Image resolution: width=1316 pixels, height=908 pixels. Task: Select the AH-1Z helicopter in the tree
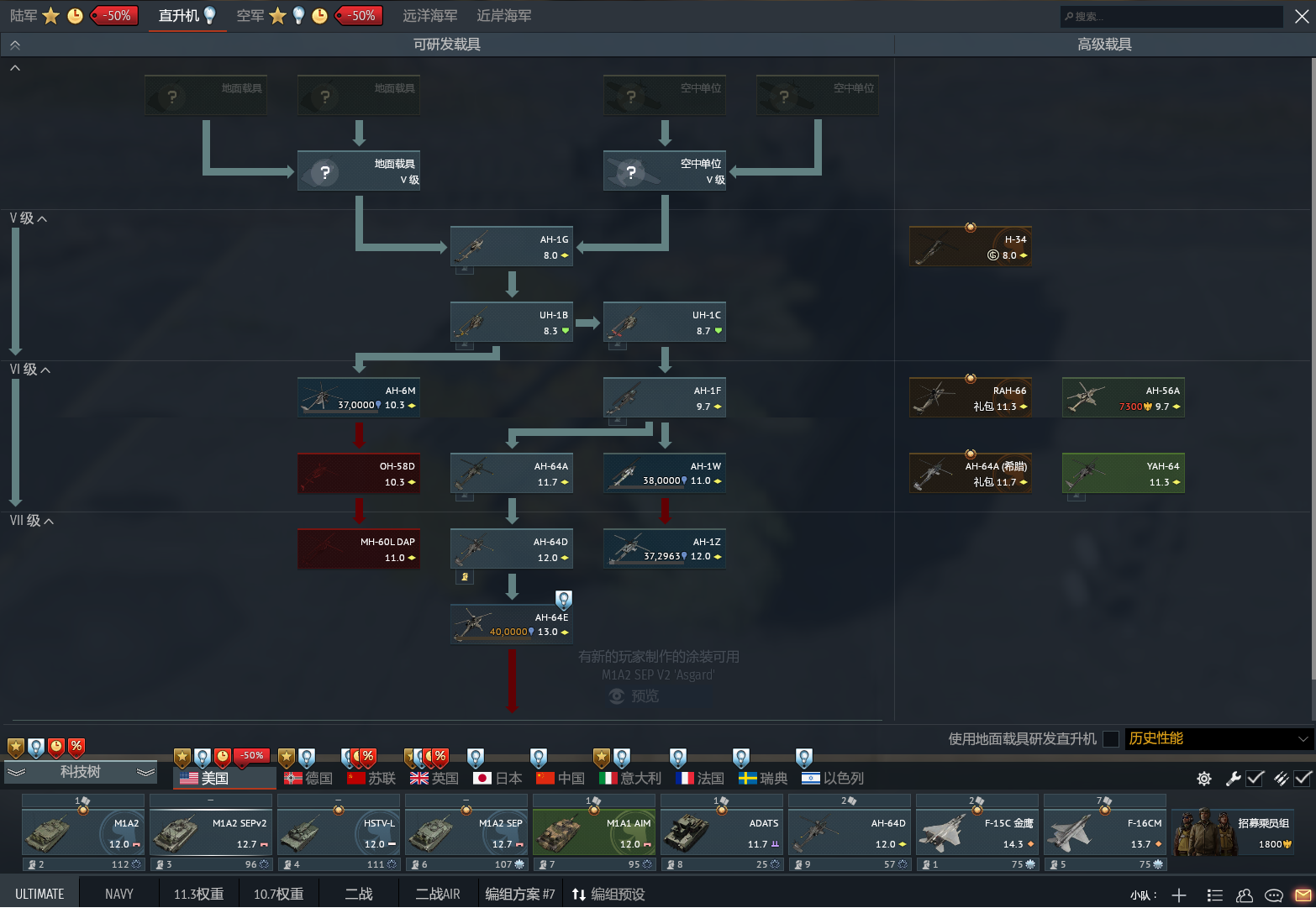click(x=665, y=549)
